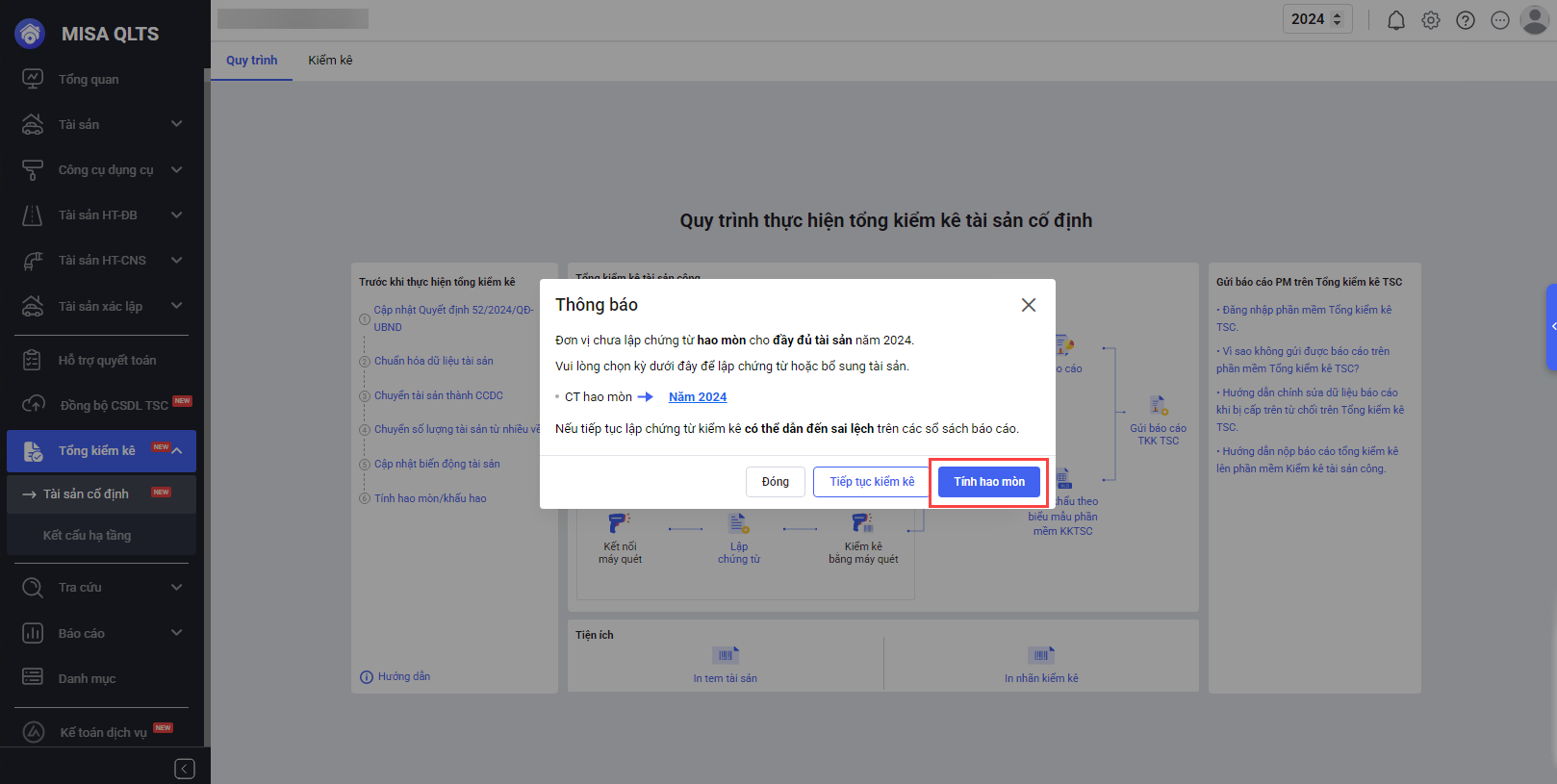Click the In tem tài sản barcode icon
The height and width of the screenshot is (784, 1557).
coord(726,655)
